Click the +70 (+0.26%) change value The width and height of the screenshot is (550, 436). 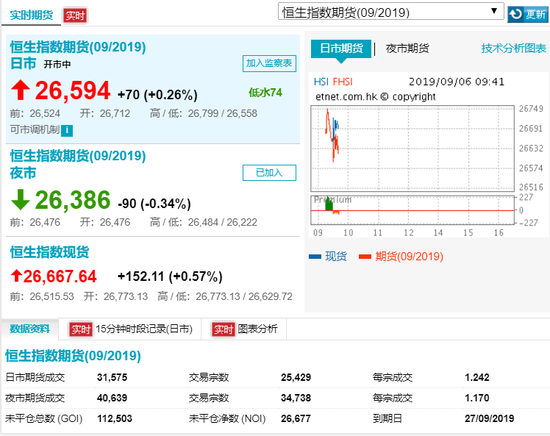point(157,95)
